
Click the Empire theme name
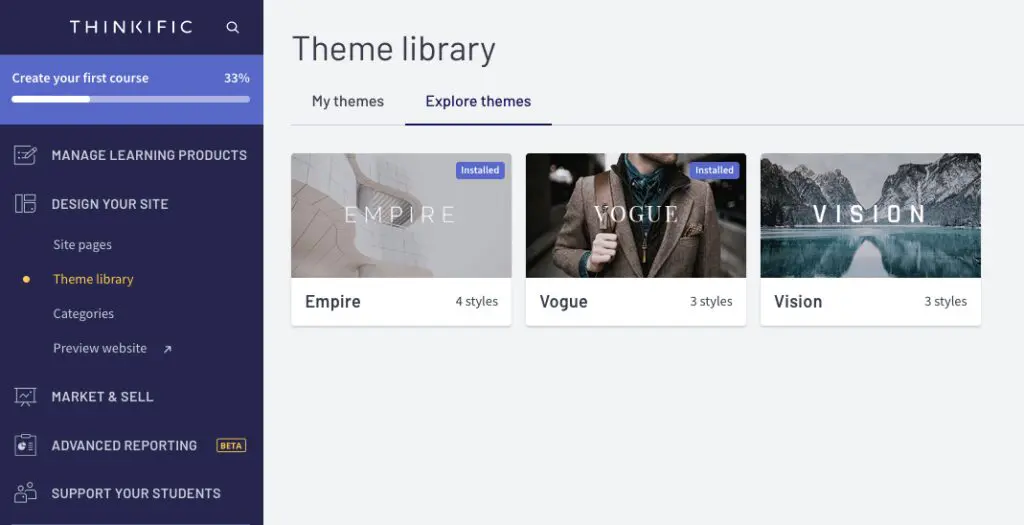[x=333, y=302]
